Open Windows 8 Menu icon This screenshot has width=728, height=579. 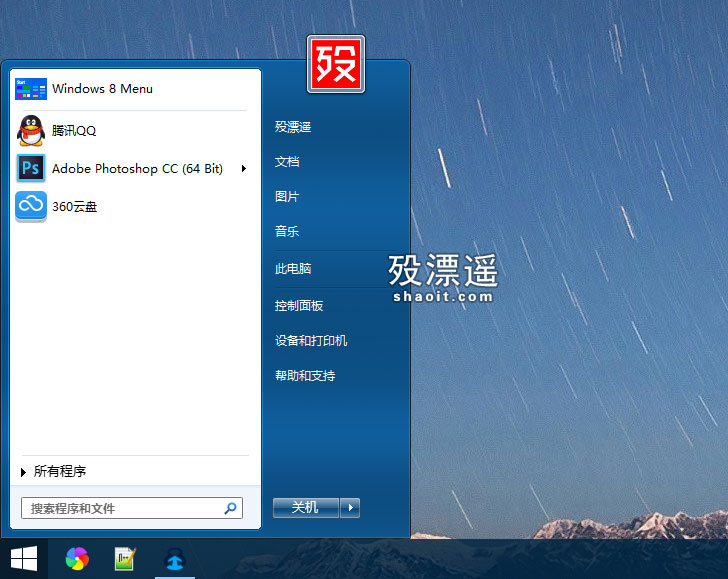click(31, 89)
